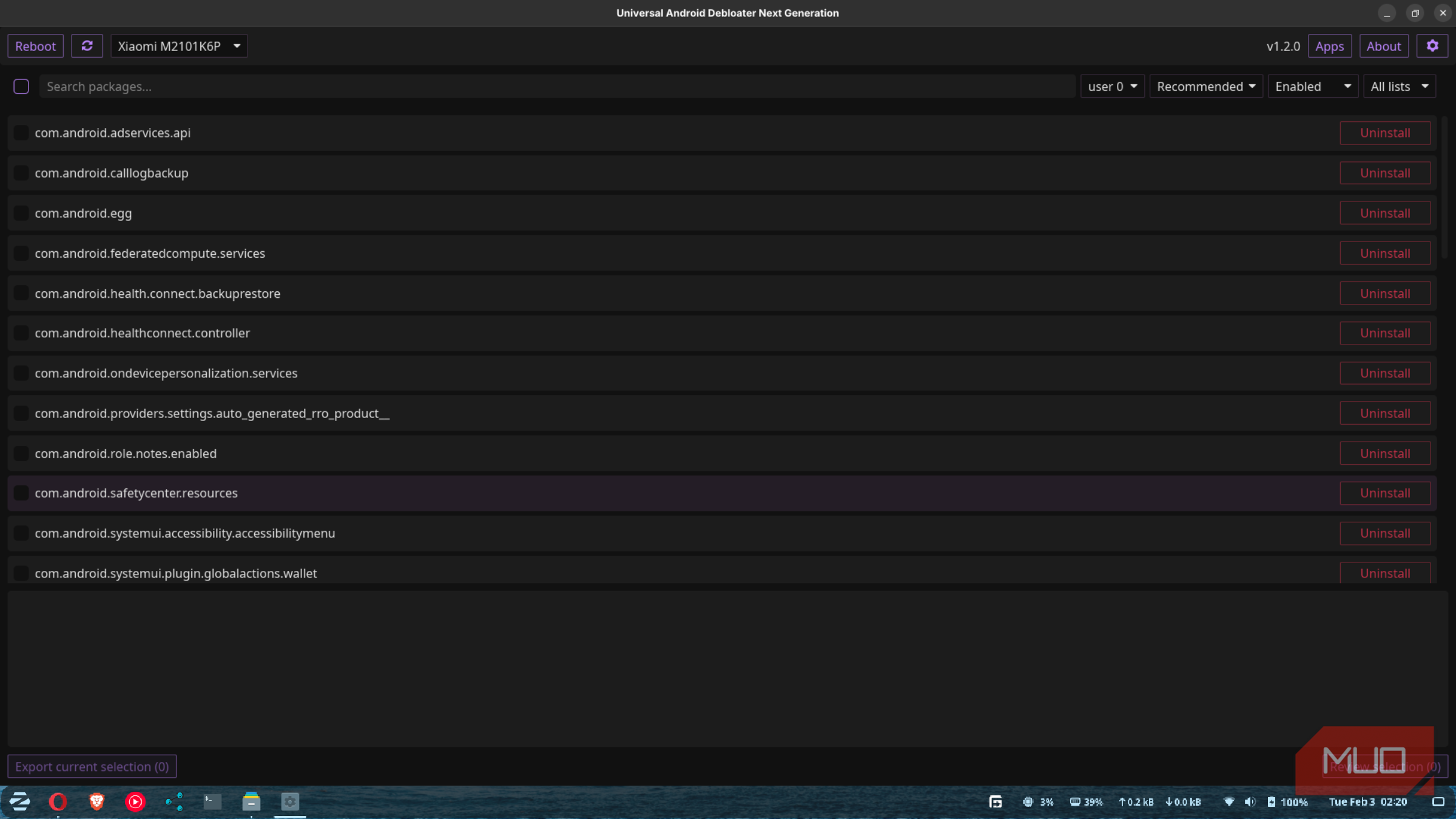This screenshot has width=1456, height=819.
Task: Launch Brave browser from taskbar
Action: pyautogui.click(x=96, y=802)
